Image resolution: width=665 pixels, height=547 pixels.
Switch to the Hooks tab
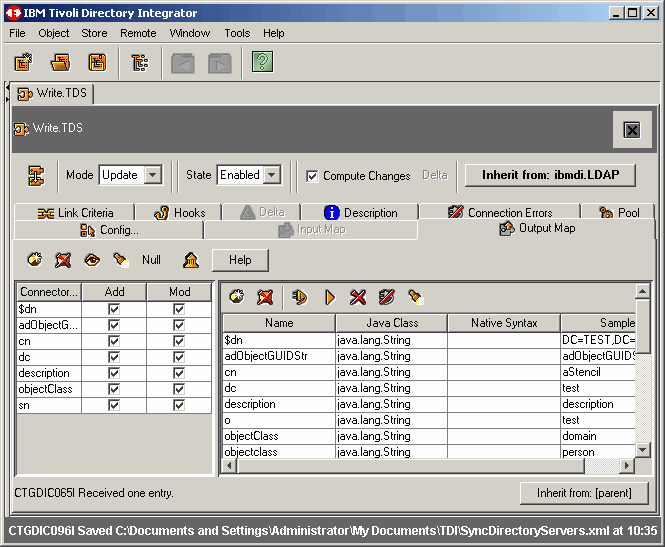pyautogui.click(x=180, y=212)
